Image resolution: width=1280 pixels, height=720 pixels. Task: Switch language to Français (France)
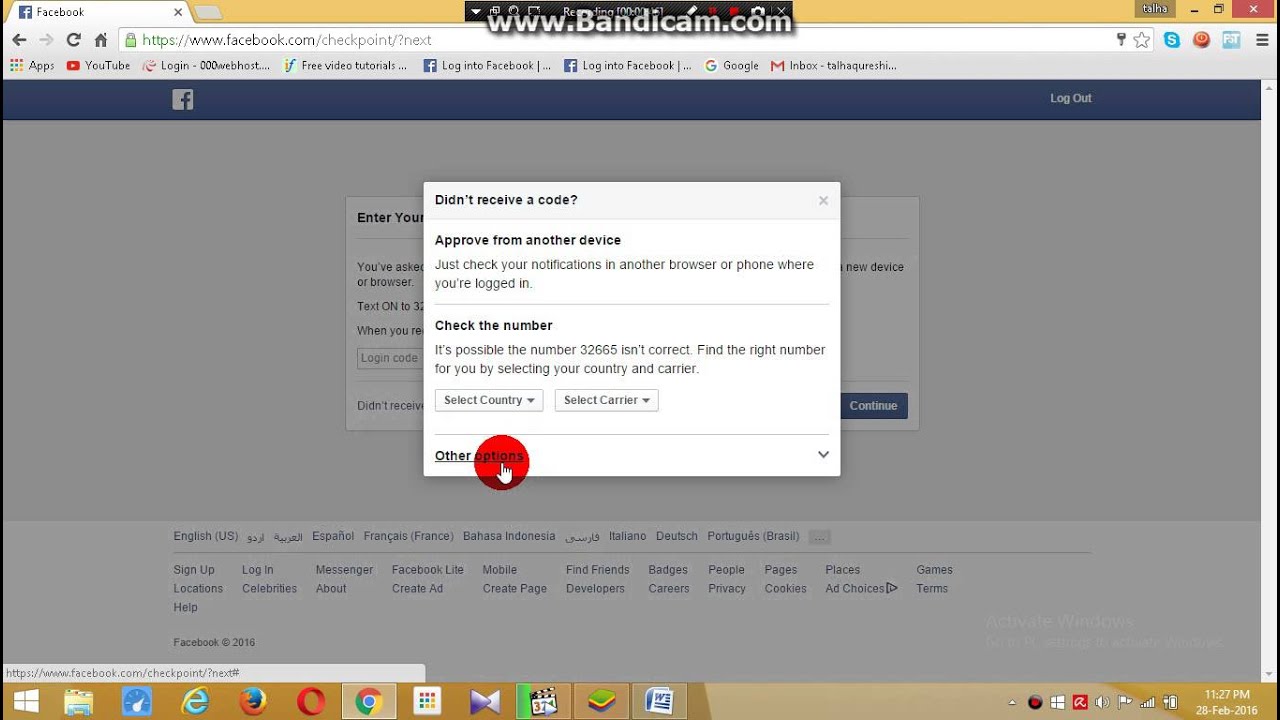pyautogui.click(x=408, y=536)
